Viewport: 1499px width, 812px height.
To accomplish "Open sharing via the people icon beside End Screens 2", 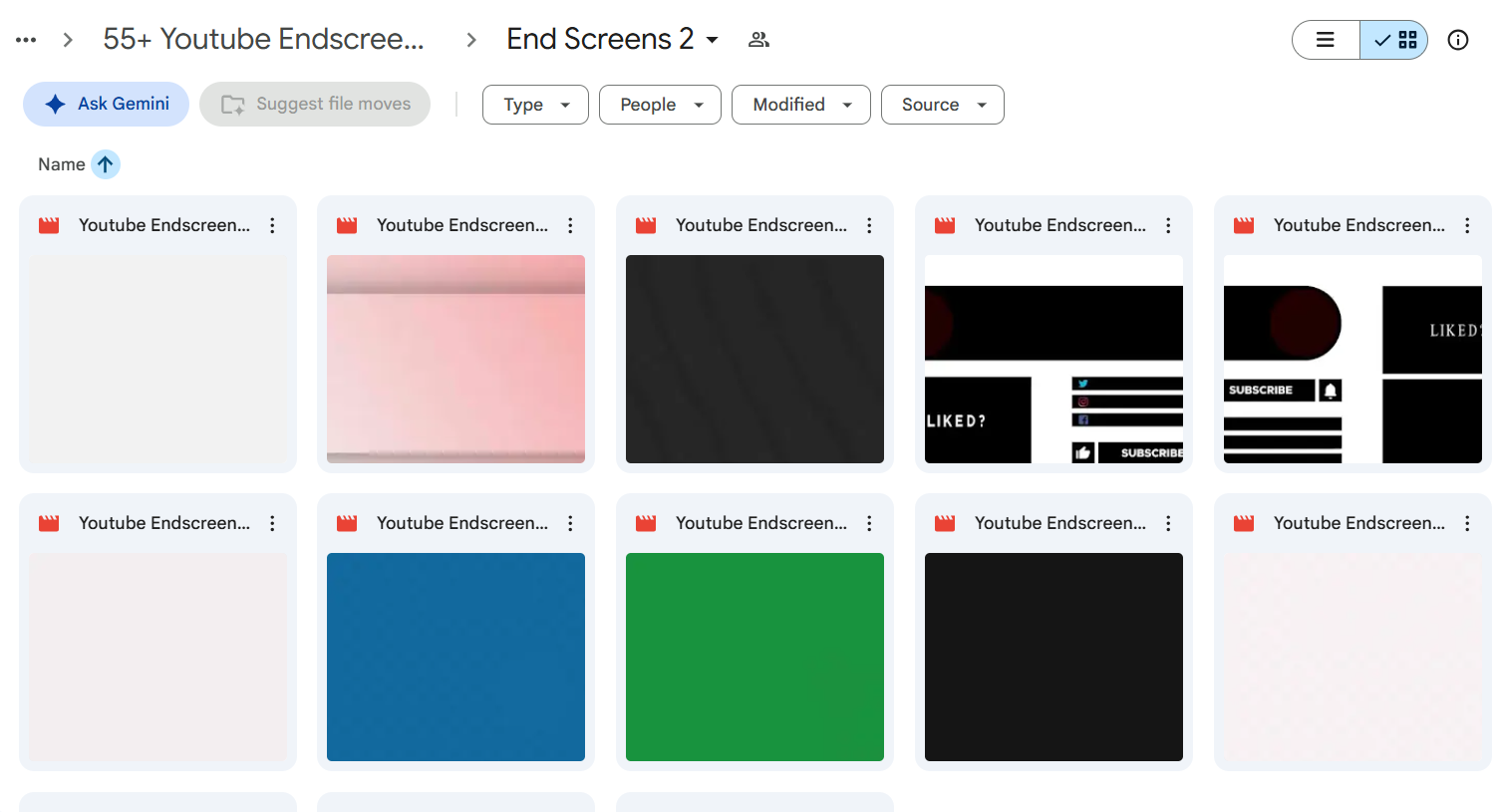I will [758, 40].
